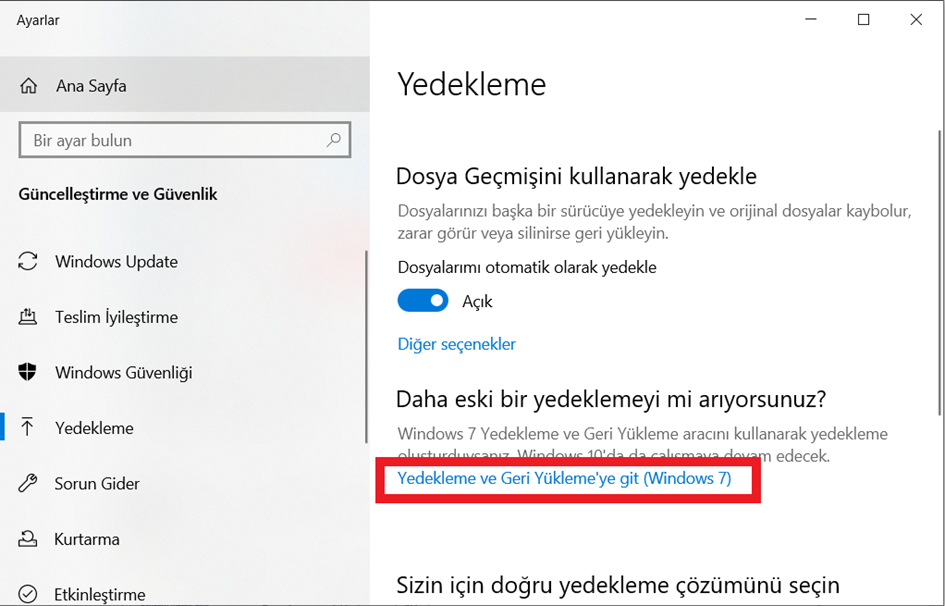
Task: Click the Windows Update refresh icon
Action: pyautogui.click(x=28, y=261)
